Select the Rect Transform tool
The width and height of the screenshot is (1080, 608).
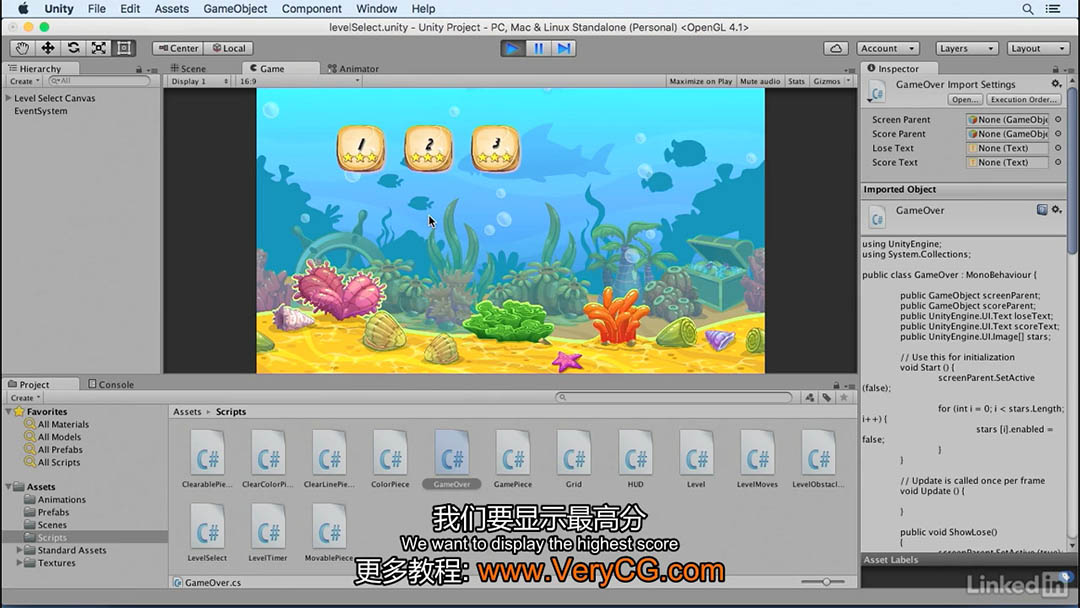124,48
